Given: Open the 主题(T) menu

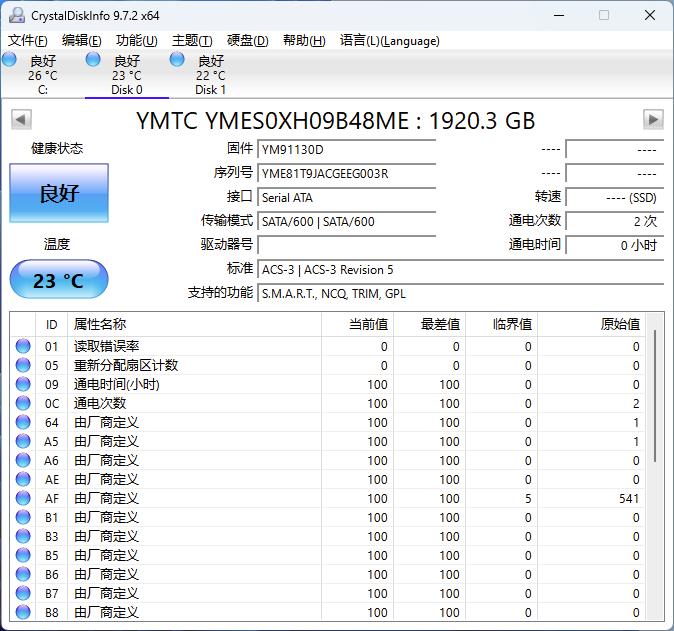Looking at the screenshot, I should tap(191, 41).
